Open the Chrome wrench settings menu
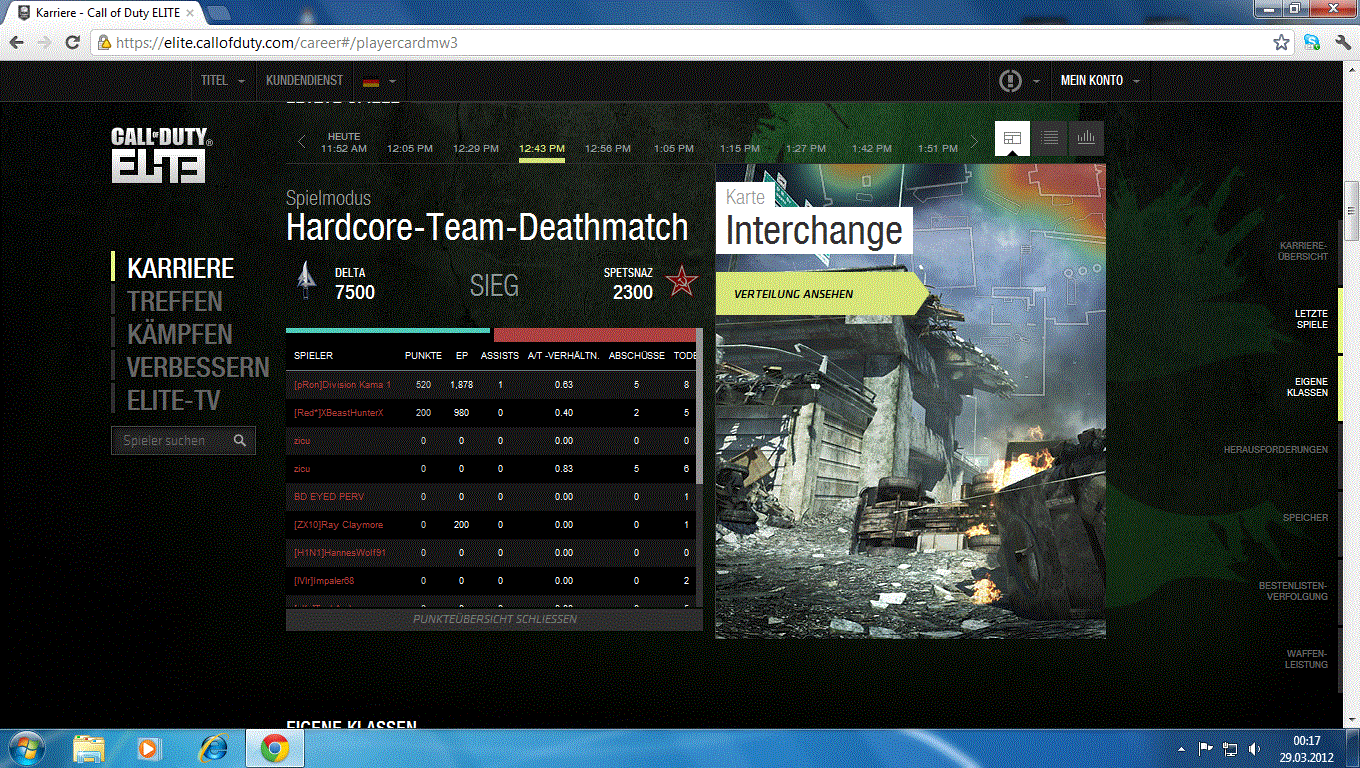1360x768 pixels. (1340, 43)
